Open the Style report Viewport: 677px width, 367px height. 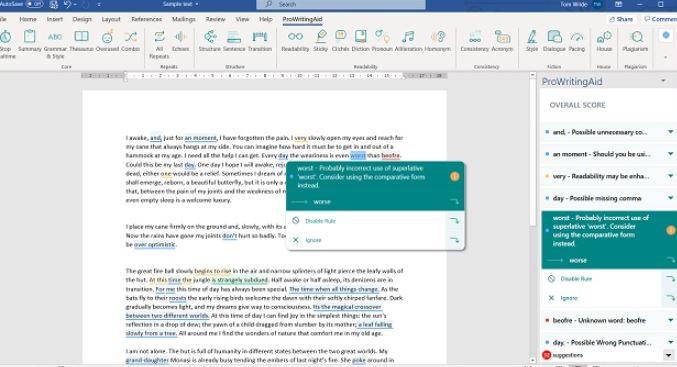(532, 41)
